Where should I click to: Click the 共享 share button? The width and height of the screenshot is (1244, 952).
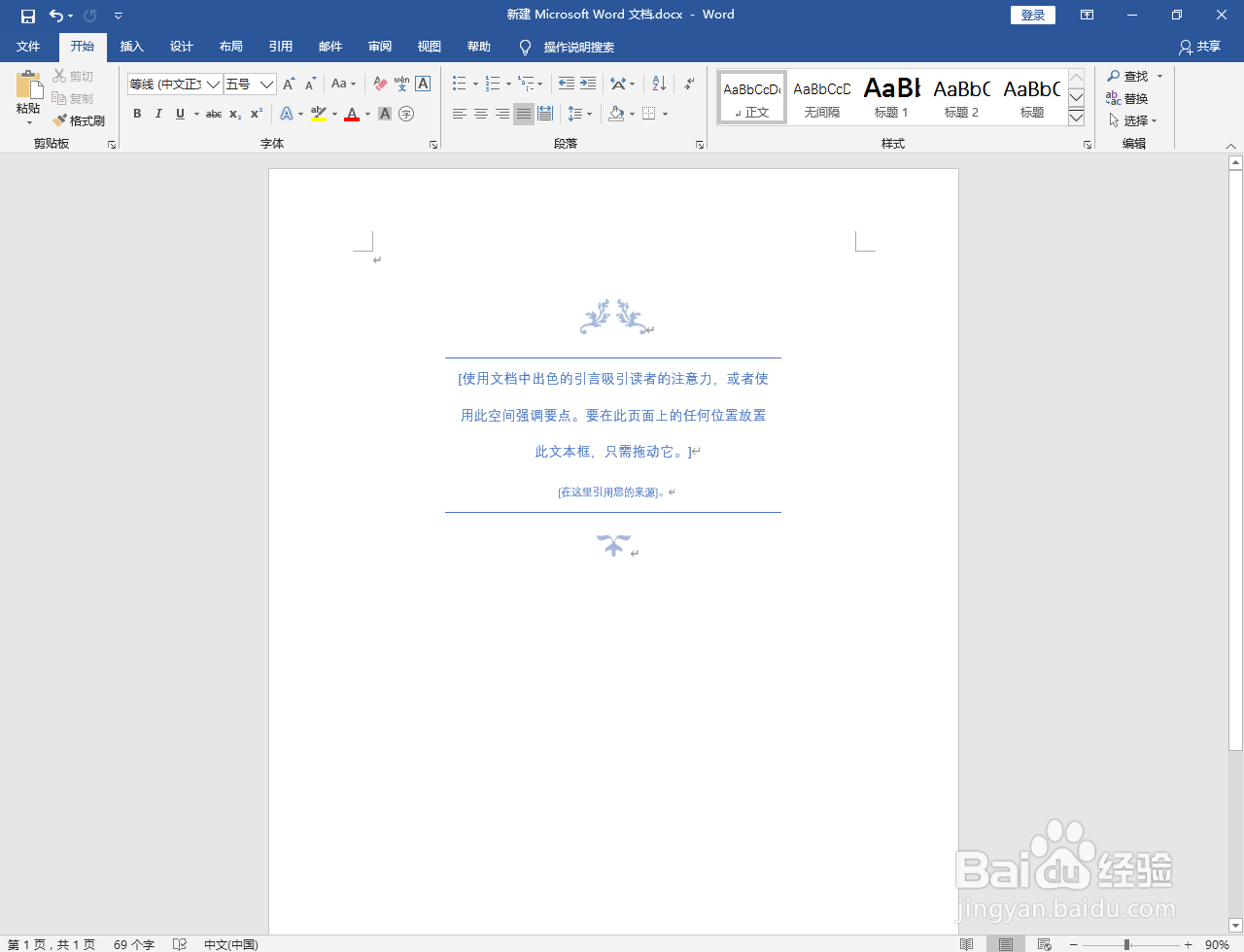click(x=1198, y=46)
